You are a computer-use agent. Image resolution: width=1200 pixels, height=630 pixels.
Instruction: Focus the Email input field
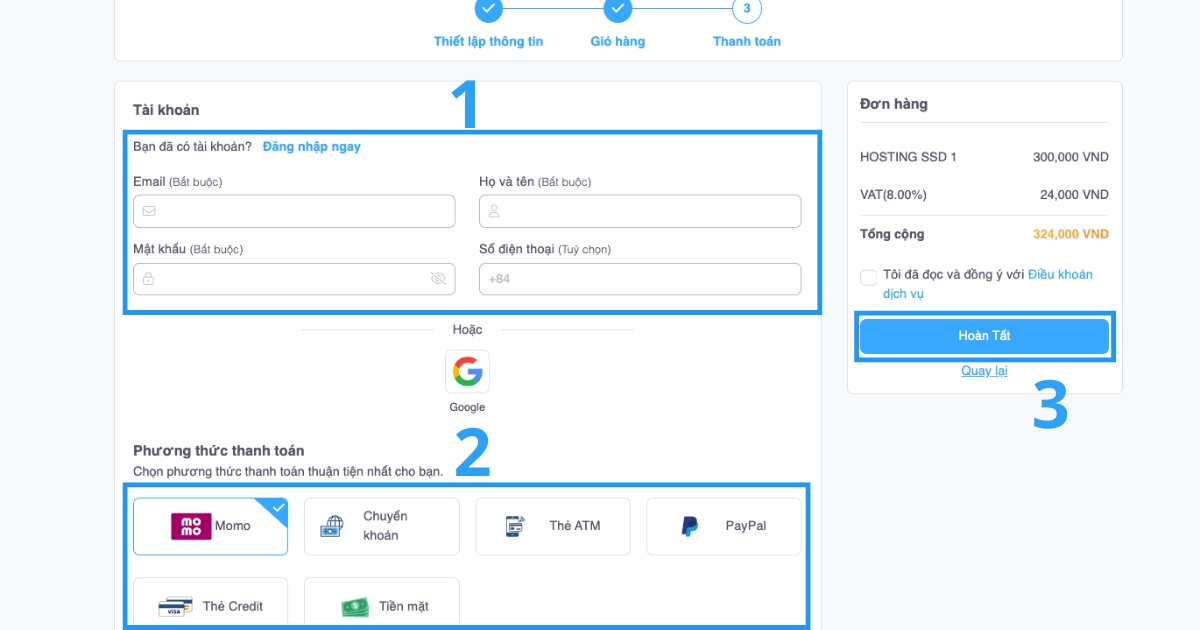pos(294,211)
